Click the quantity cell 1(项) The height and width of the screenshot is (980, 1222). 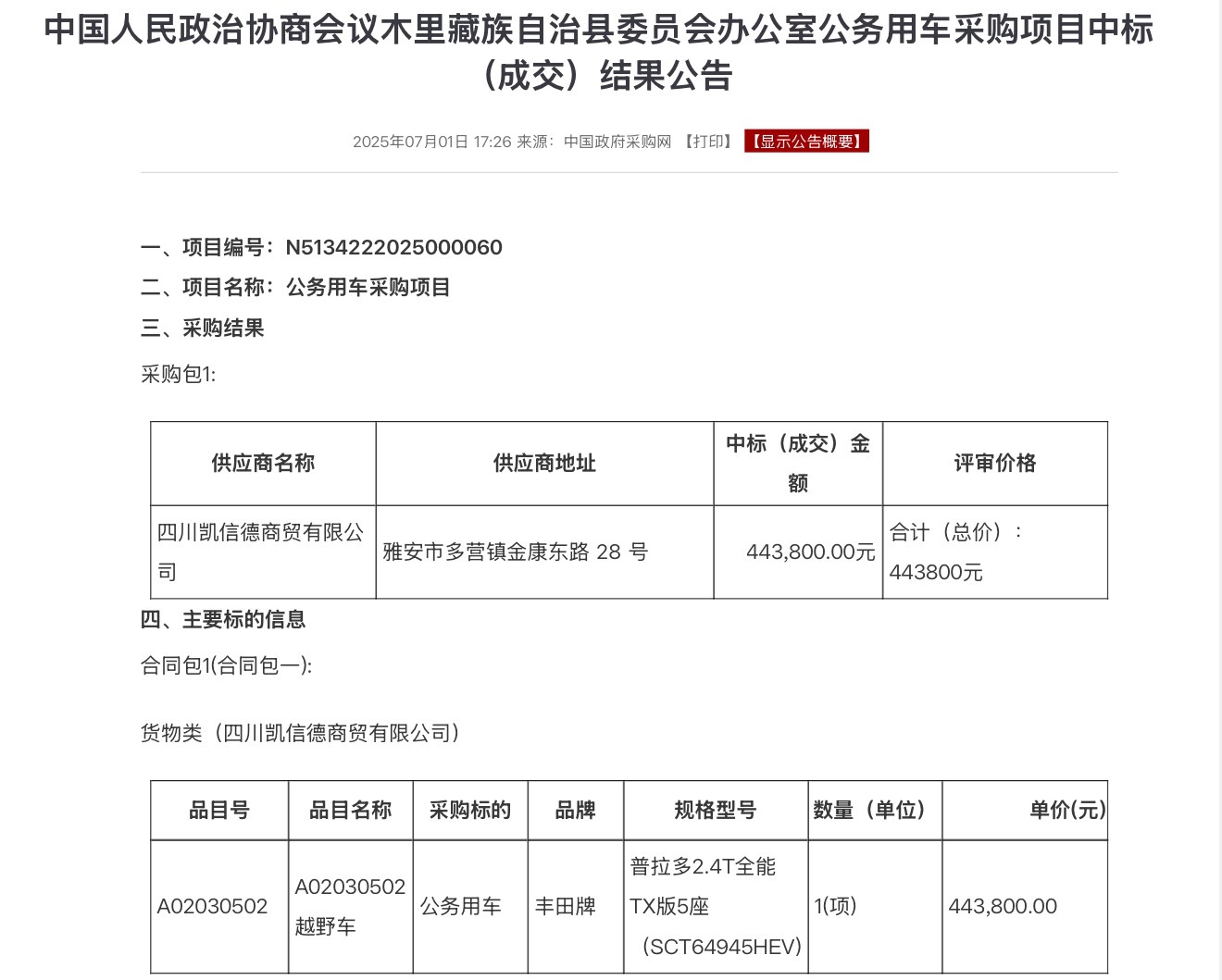click(x=875, y=907)
